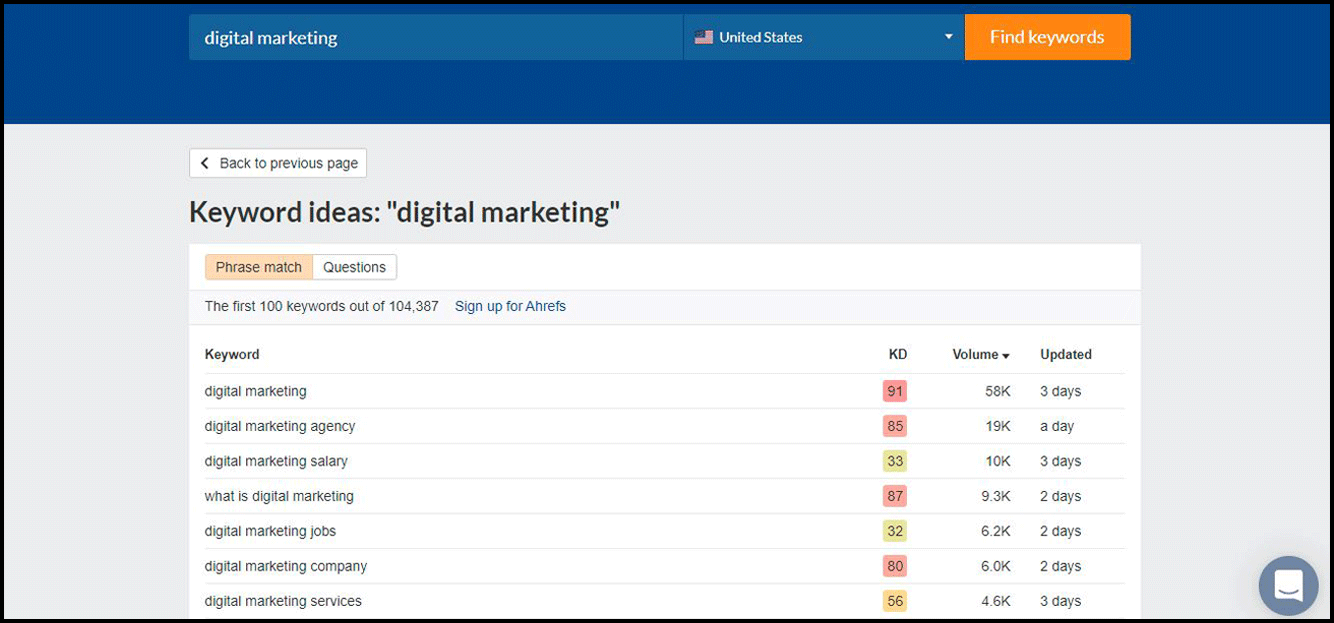Click the red KD 91 badge
The width and height of the screenshot is (1334, 623).
pos(894,391)
